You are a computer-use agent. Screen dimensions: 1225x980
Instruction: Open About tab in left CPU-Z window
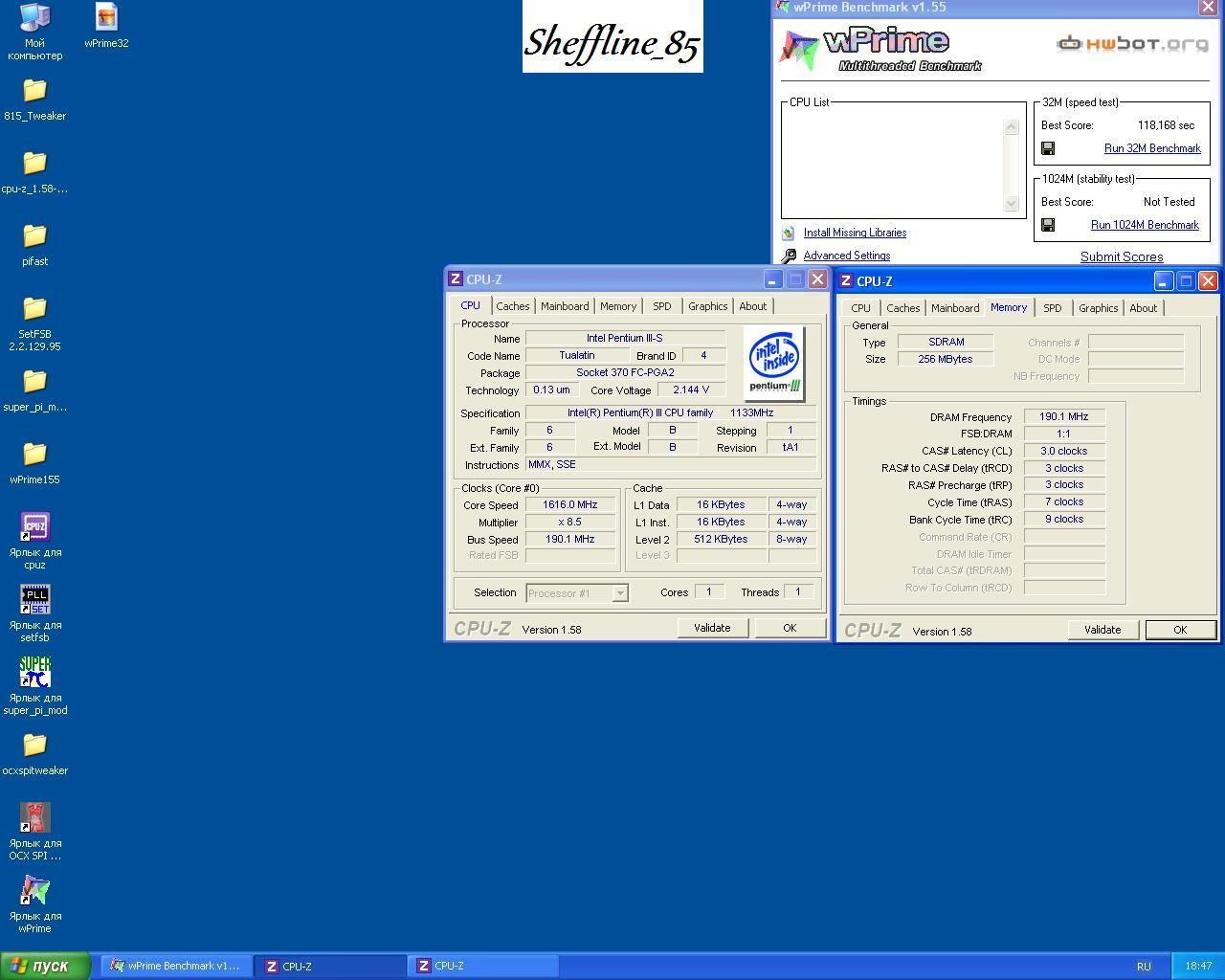pos(753,306)
